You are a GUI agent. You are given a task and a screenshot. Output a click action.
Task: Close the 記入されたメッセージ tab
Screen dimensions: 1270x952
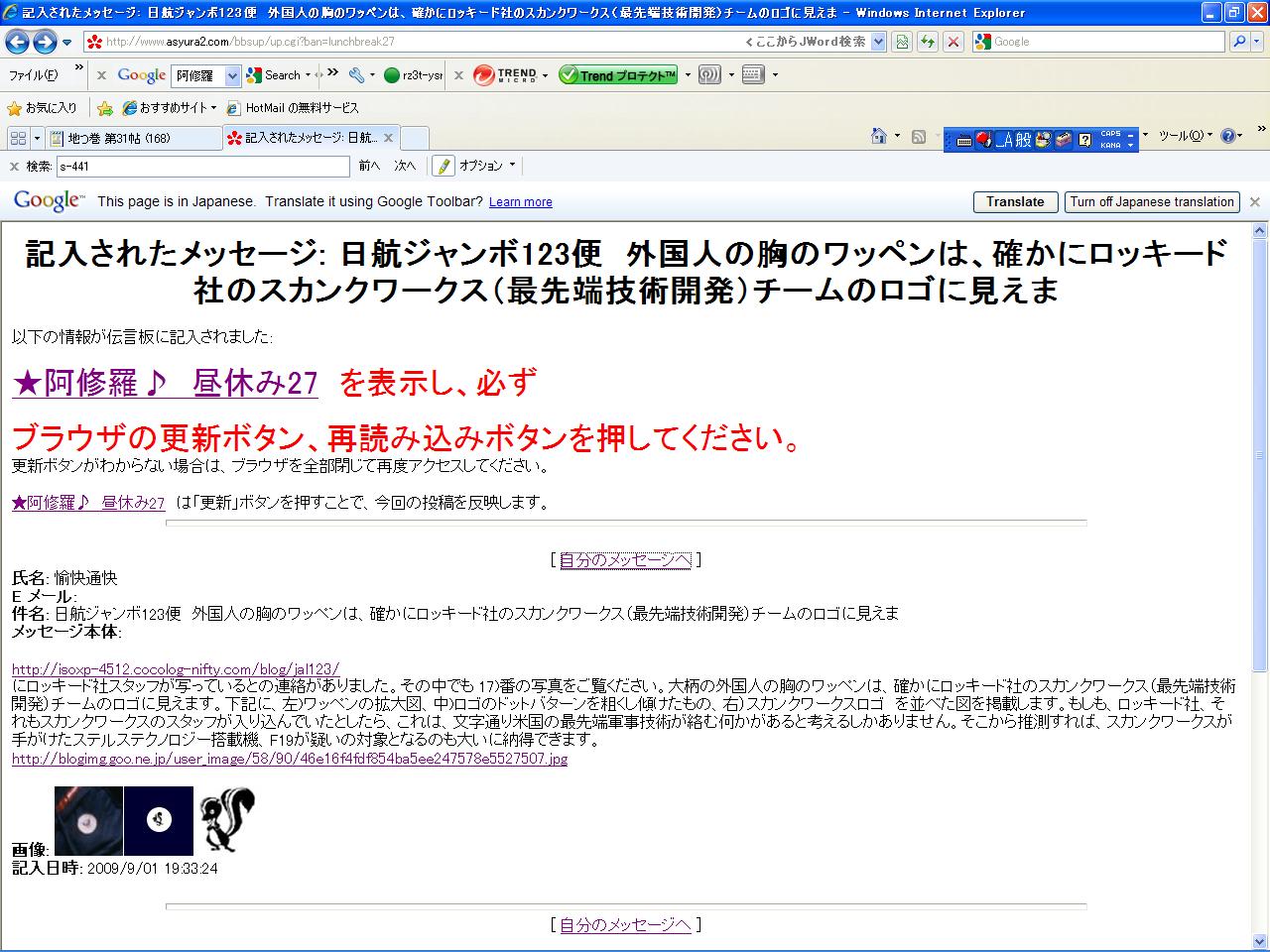click(x=388, y=138)
